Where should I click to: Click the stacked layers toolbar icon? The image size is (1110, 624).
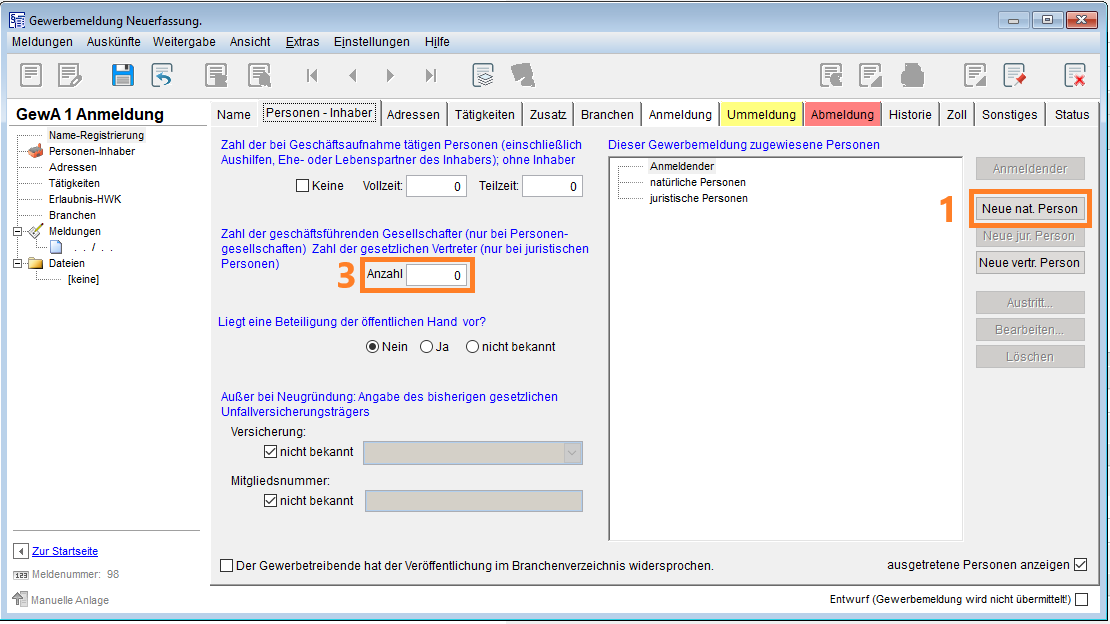click(484, 75)
